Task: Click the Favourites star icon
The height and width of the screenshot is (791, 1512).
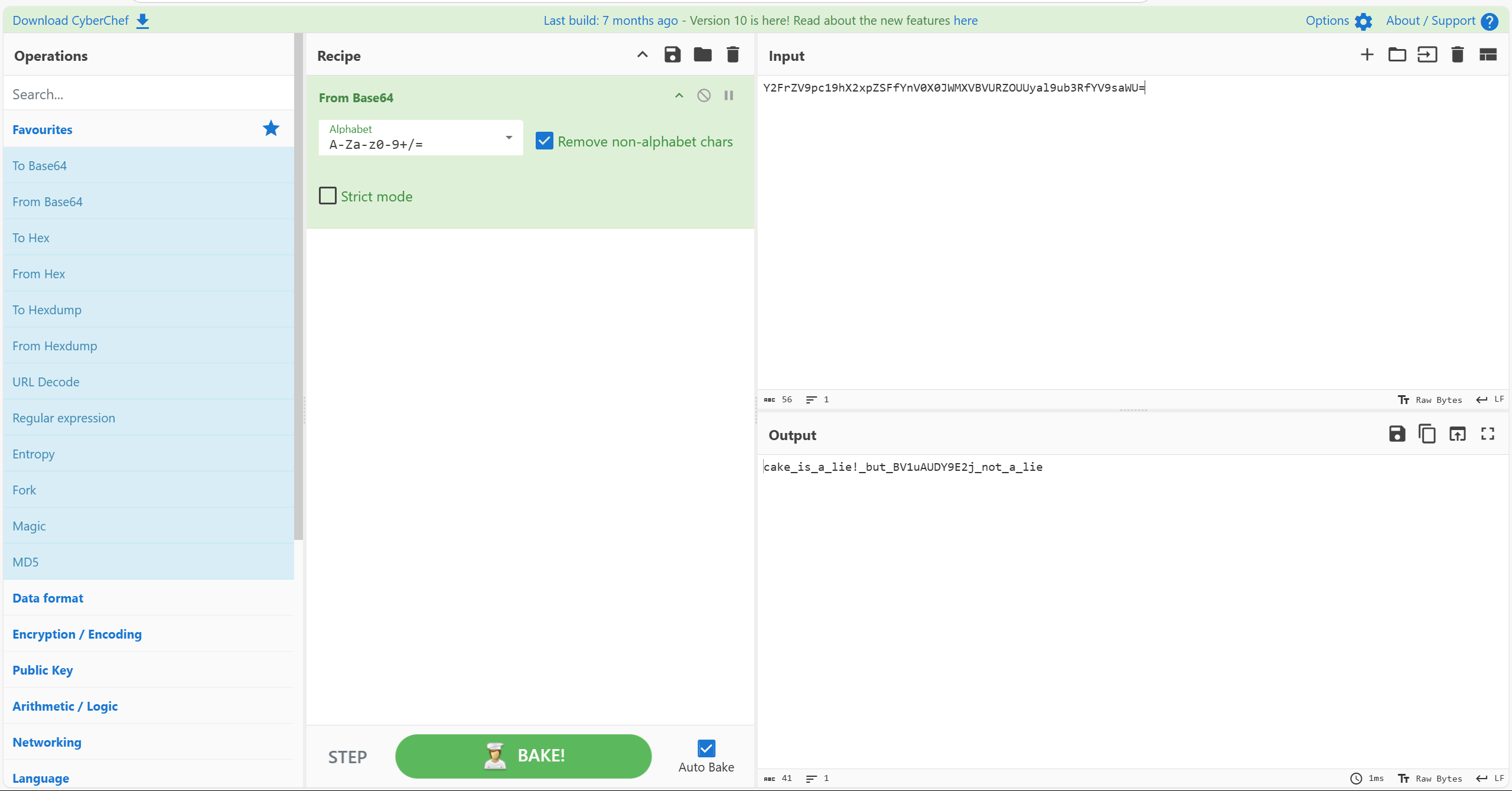Action: (x=271, y=128)
